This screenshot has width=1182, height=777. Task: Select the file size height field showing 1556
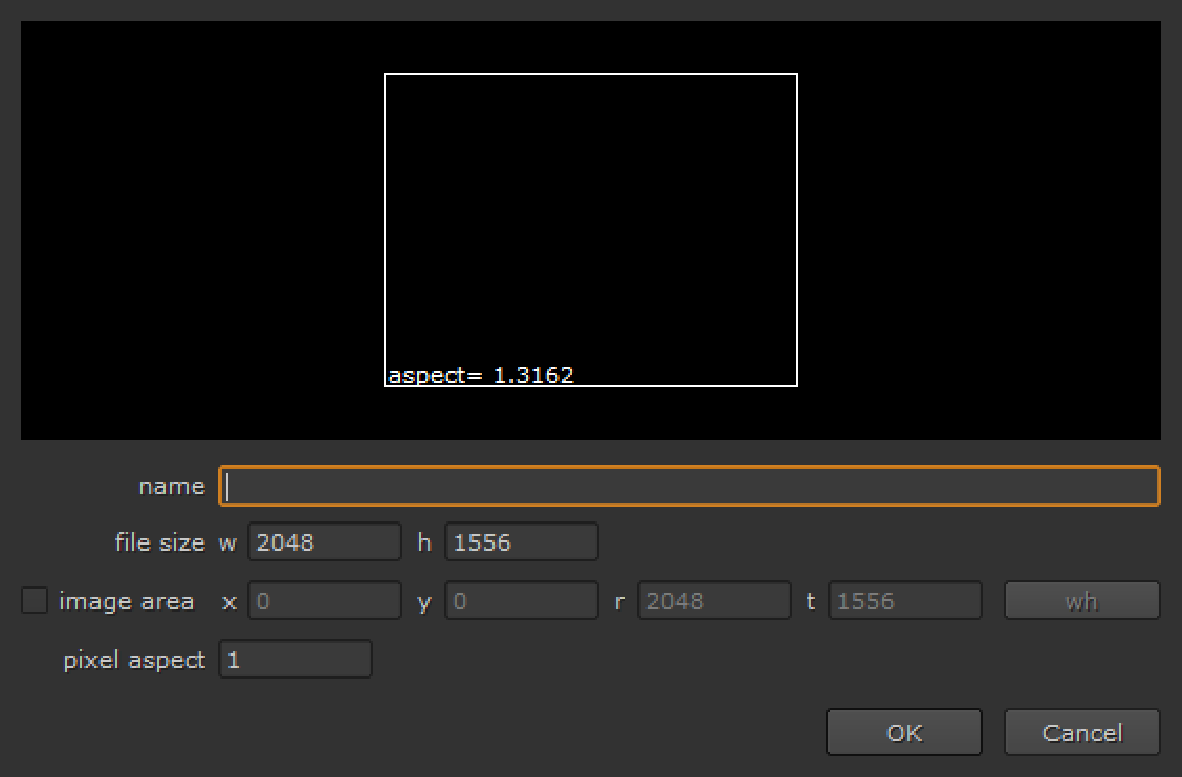520,542
